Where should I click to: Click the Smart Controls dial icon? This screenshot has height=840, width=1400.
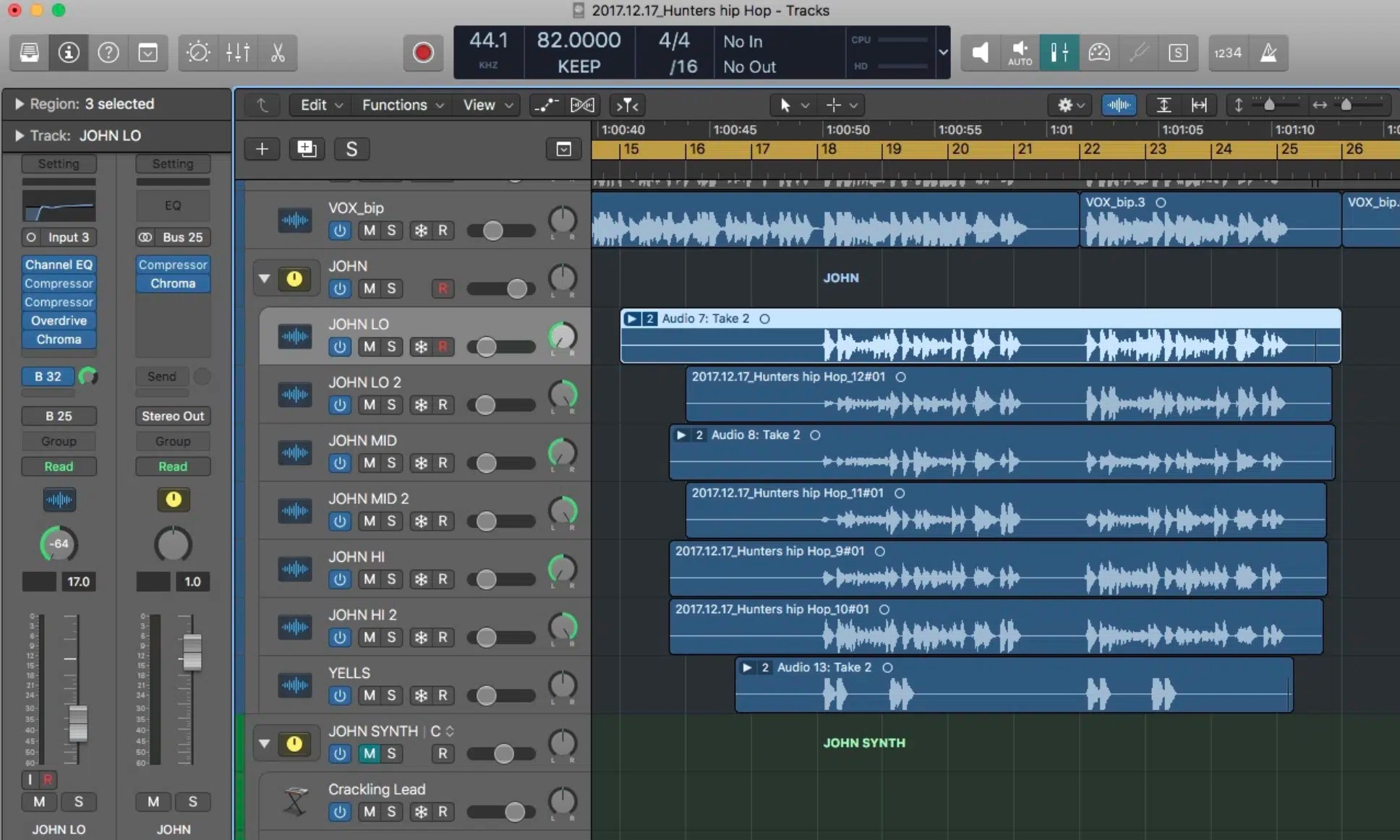pyautogui.click(x=198, y=53)
